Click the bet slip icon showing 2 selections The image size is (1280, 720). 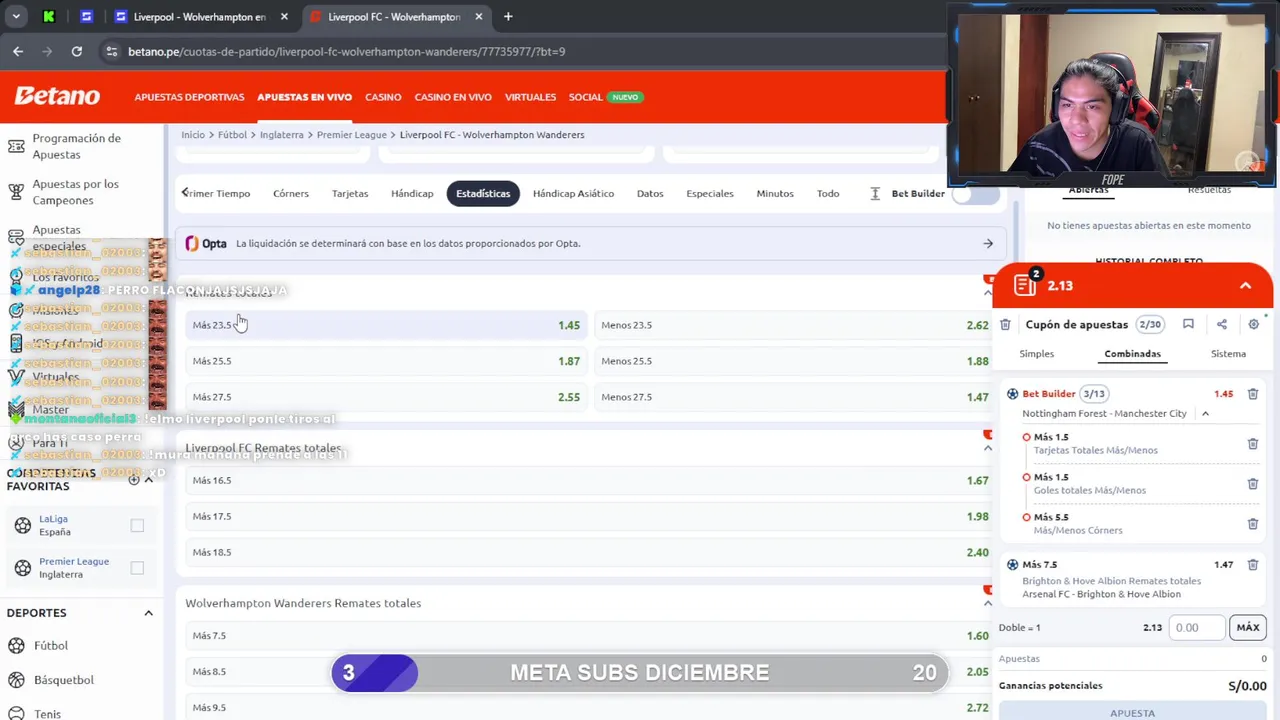pos(1026,284)
